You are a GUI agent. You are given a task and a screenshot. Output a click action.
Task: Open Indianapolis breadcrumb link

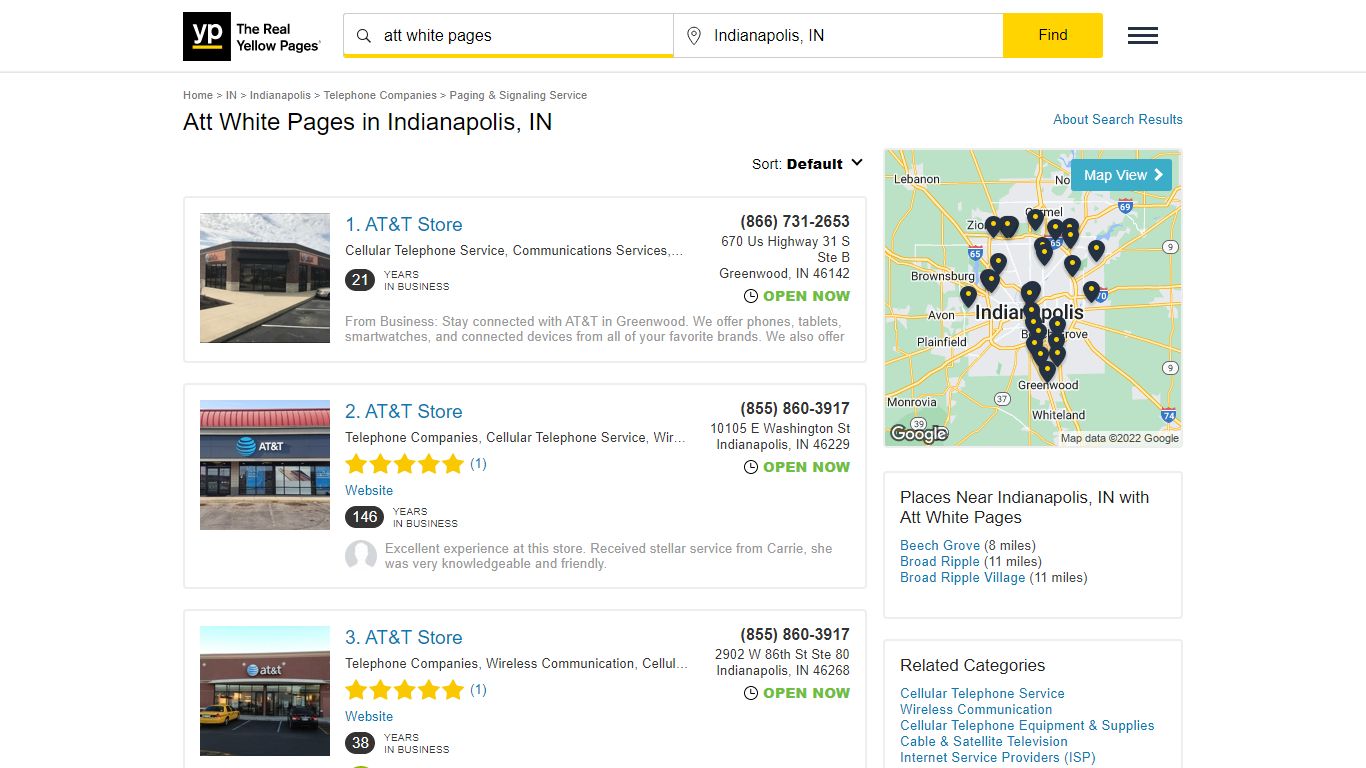[280, 95]
